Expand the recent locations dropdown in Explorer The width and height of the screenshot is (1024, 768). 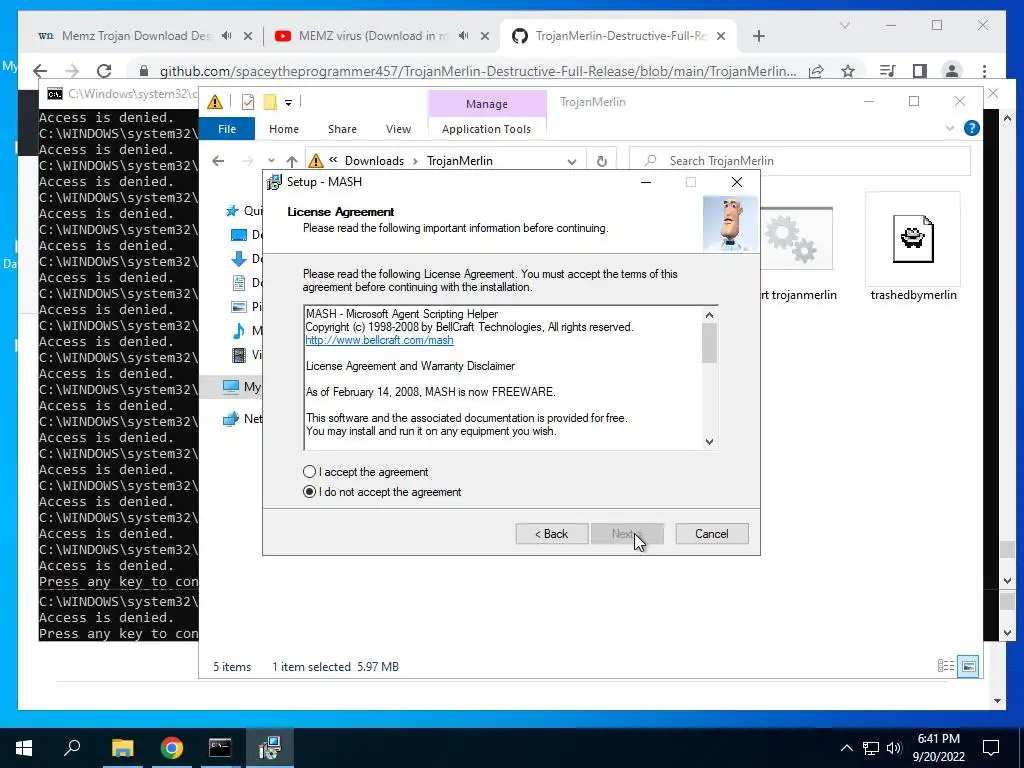(x=271, y=161)
